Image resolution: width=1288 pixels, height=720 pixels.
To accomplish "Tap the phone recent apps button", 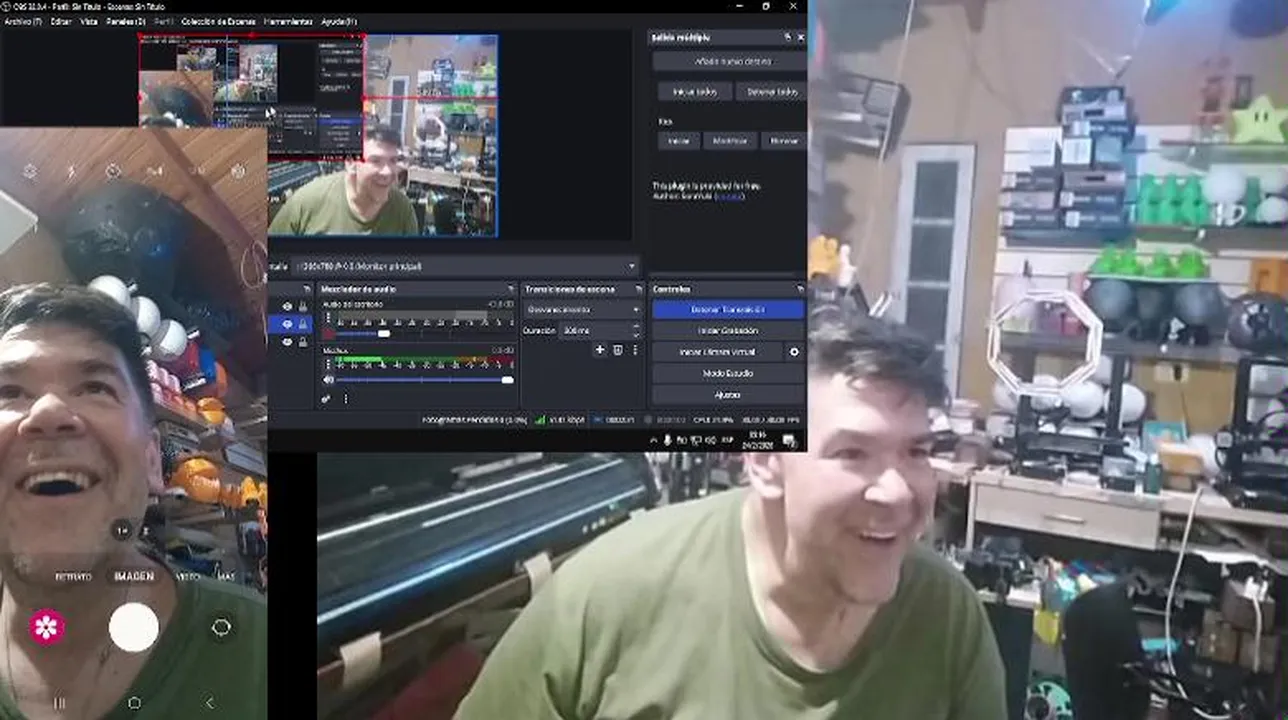I will pos(59,703).
